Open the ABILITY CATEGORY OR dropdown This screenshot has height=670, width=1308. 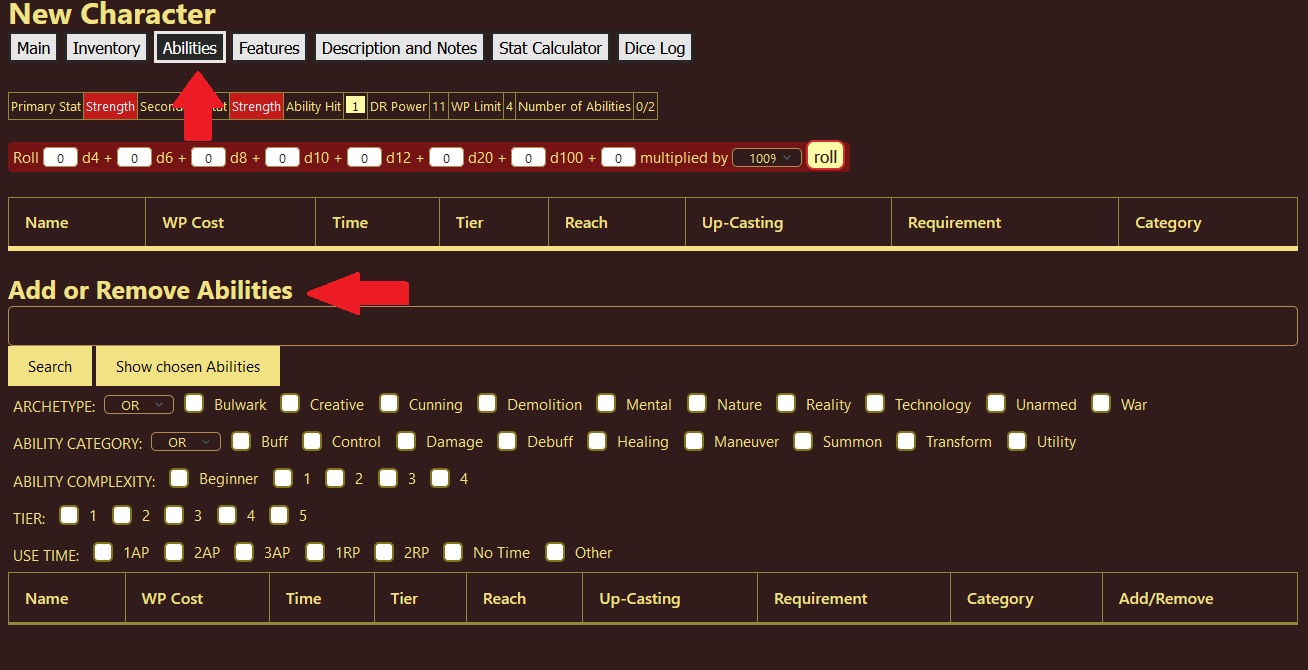click(185, 441)
